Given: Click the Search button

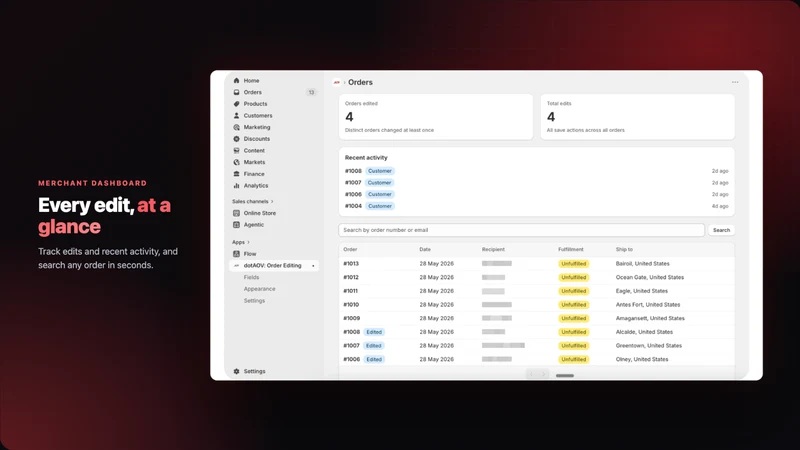Looking at the screenshot, I should 721,230.
